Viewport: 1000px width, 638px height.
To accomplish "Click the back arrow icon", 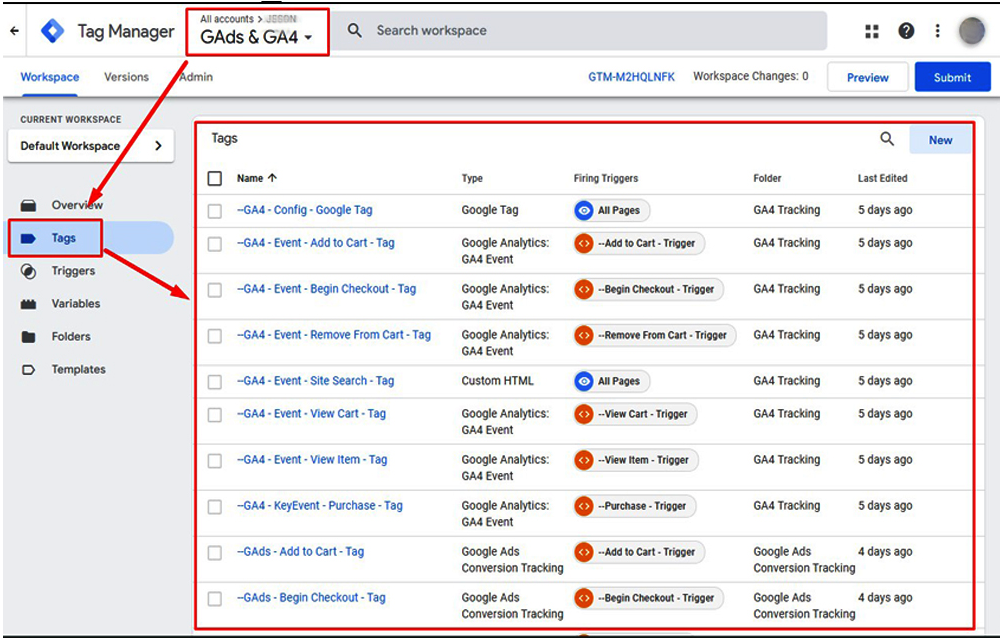I will point(14,31).
